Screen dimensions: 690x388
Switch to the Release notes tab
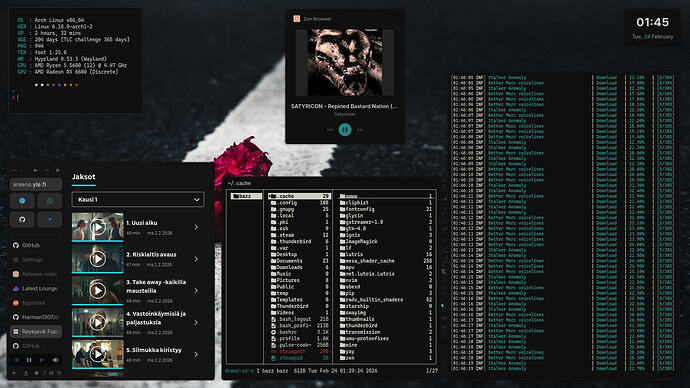coord(36,274)
